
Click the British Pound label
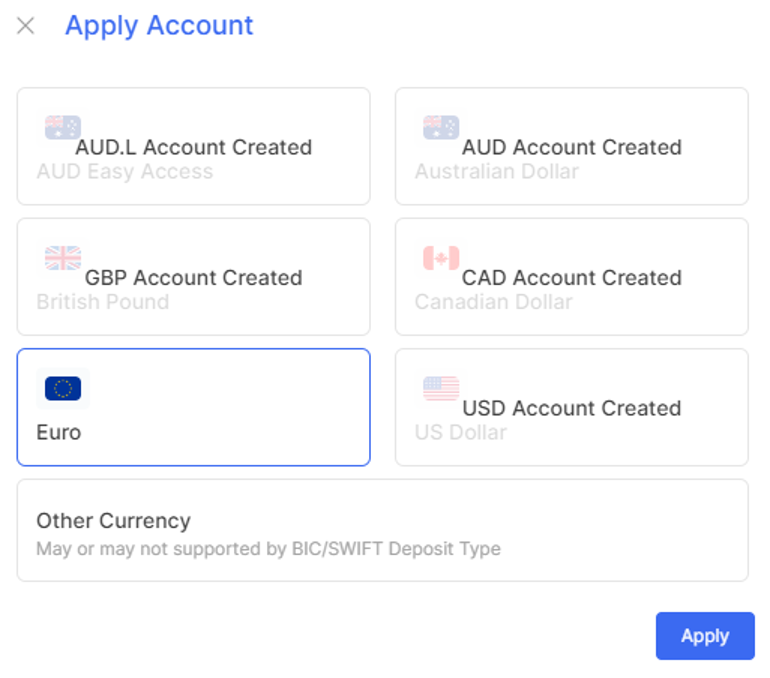[103, 301]
